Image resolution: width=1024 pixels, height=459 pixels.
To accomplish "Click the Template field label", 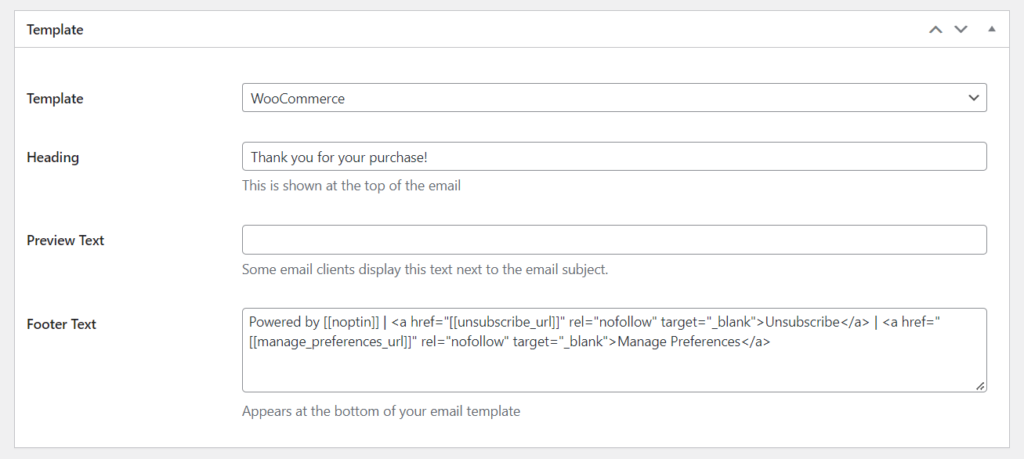I will point(55,99).
